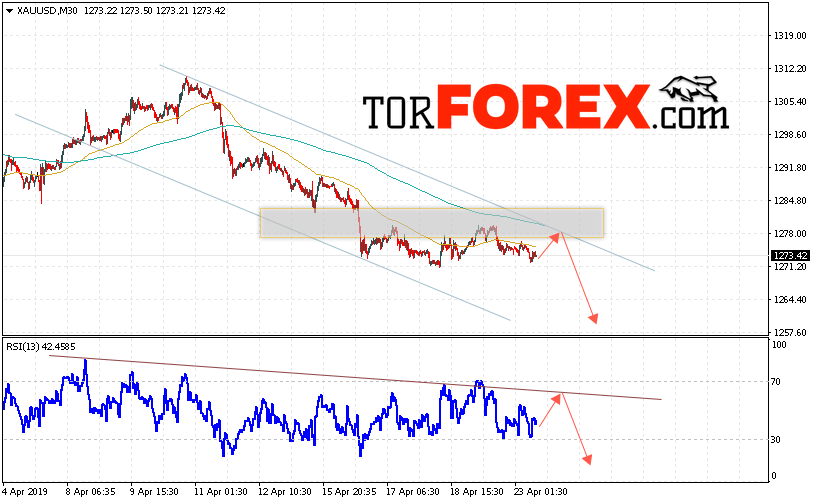Viewport: 814px width, 503px height.
Task: Click the 1278.00 price axis value
Action: (x=789, y=234)
